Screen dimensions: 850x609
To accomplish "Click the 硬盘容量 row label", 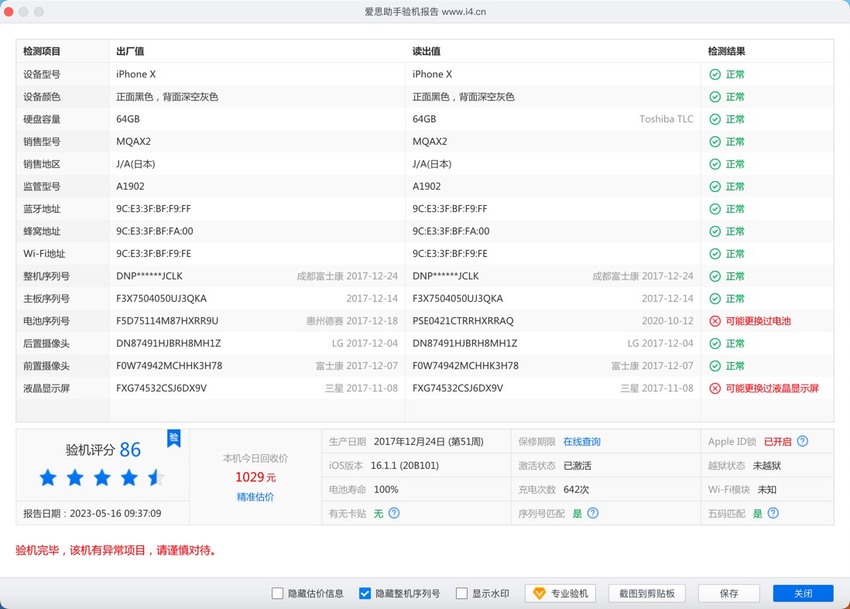I will (42, 119).
